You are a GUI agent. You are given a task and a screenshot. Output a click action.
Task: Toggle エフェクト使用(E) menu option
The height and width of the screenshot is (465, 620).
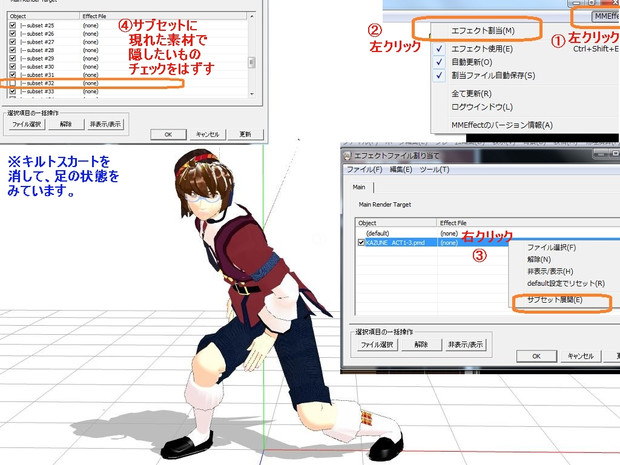(x=482, y=49)
